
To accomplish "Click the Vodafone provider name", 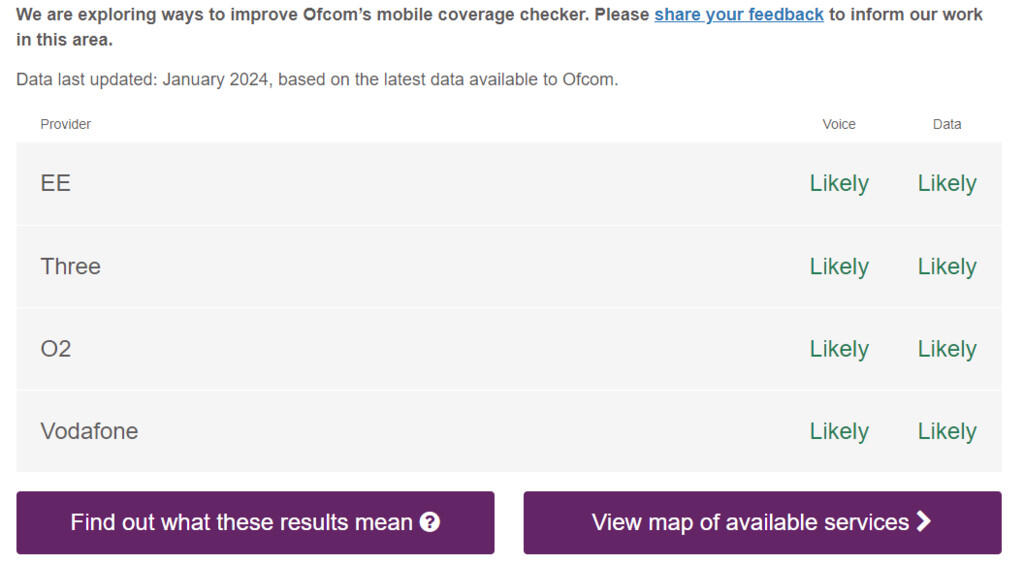I will tap(89, 431).
